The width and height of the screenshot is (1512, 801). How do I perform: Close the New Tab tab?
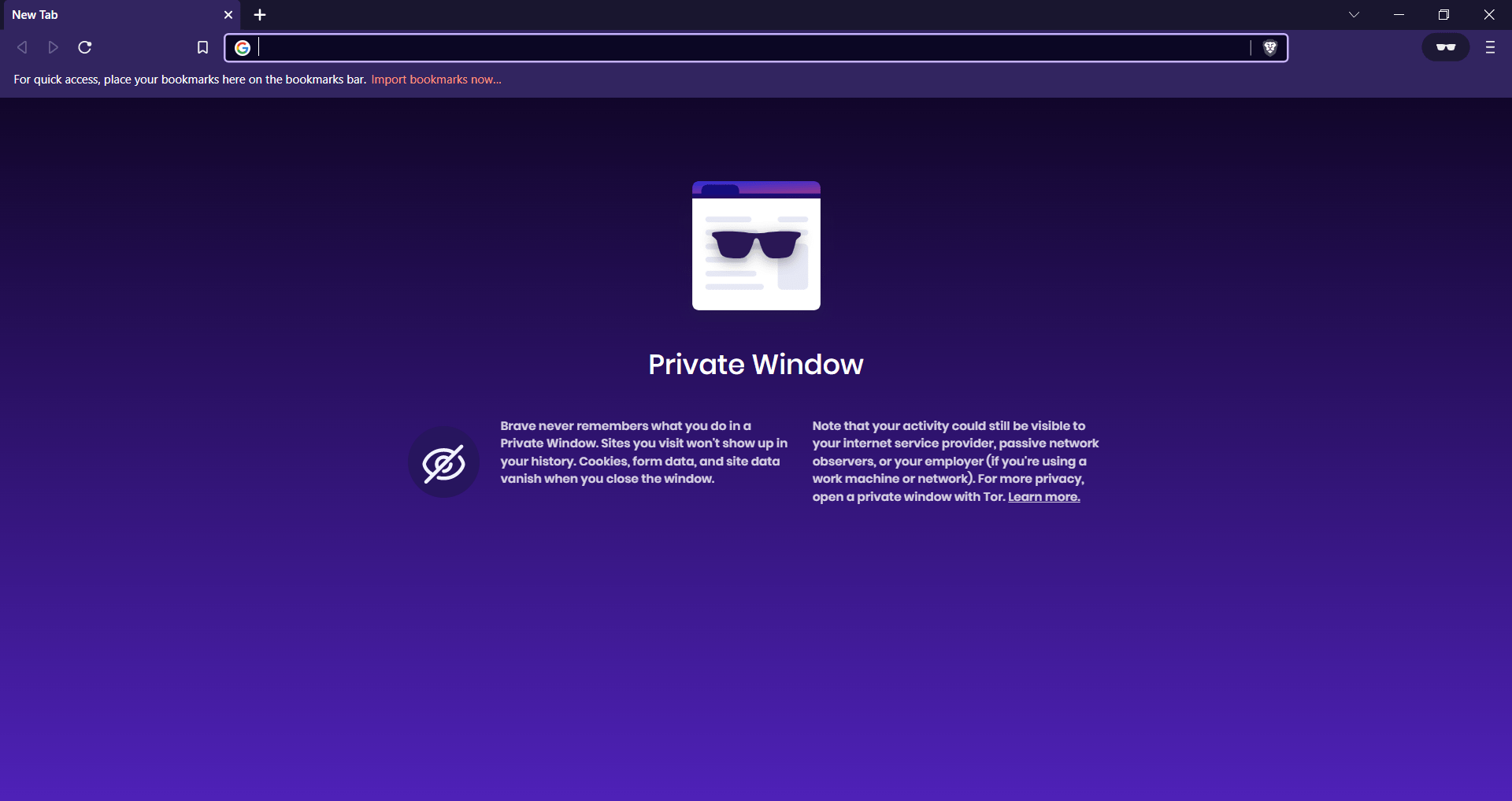pyautogui.click(x=228, y=15)
